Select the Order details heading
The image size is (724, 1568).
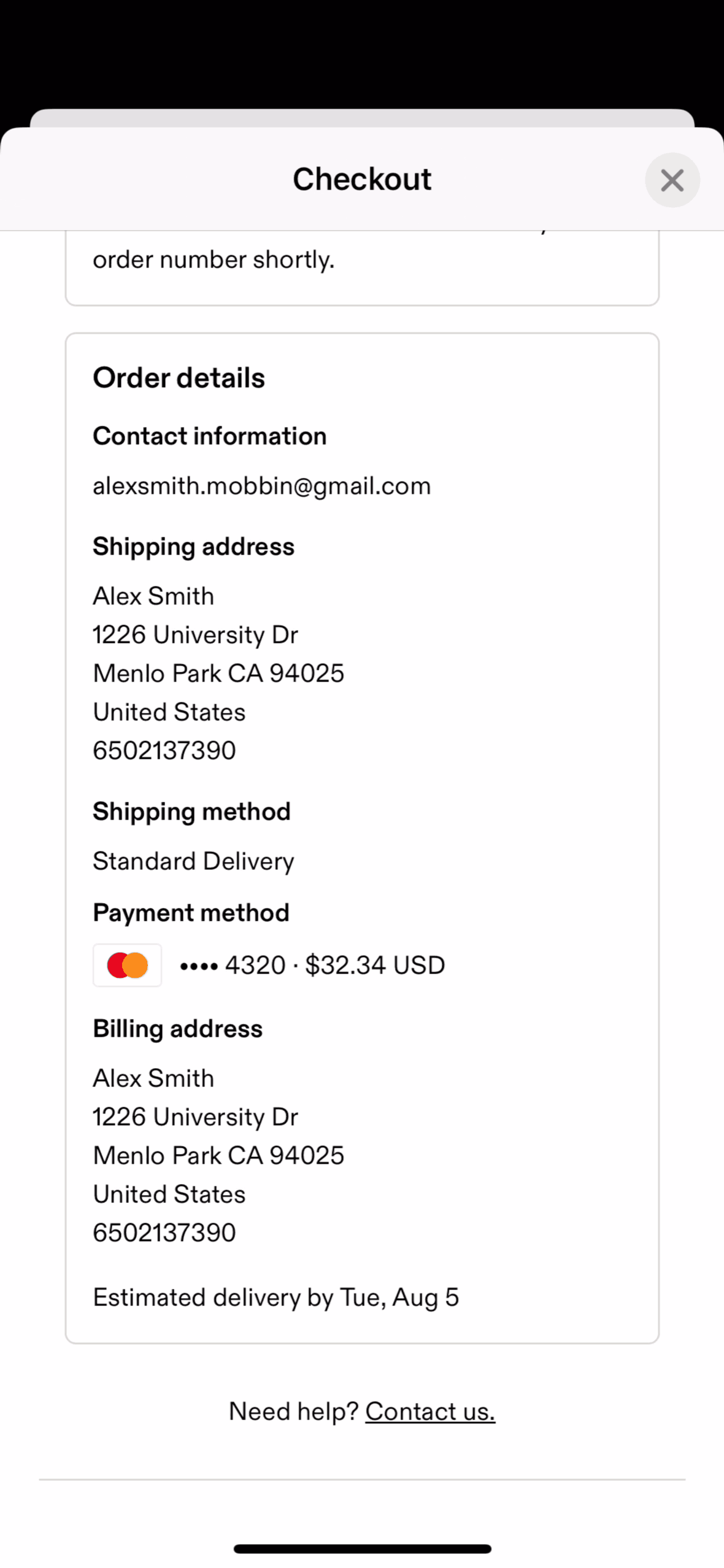click(179, 378)
